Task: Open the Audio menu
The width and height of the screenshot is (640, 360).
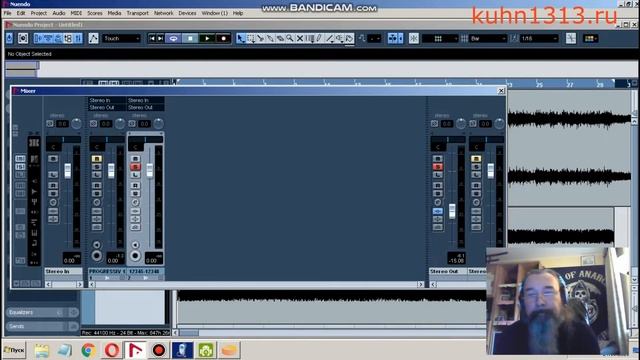Action: (59, 13)
